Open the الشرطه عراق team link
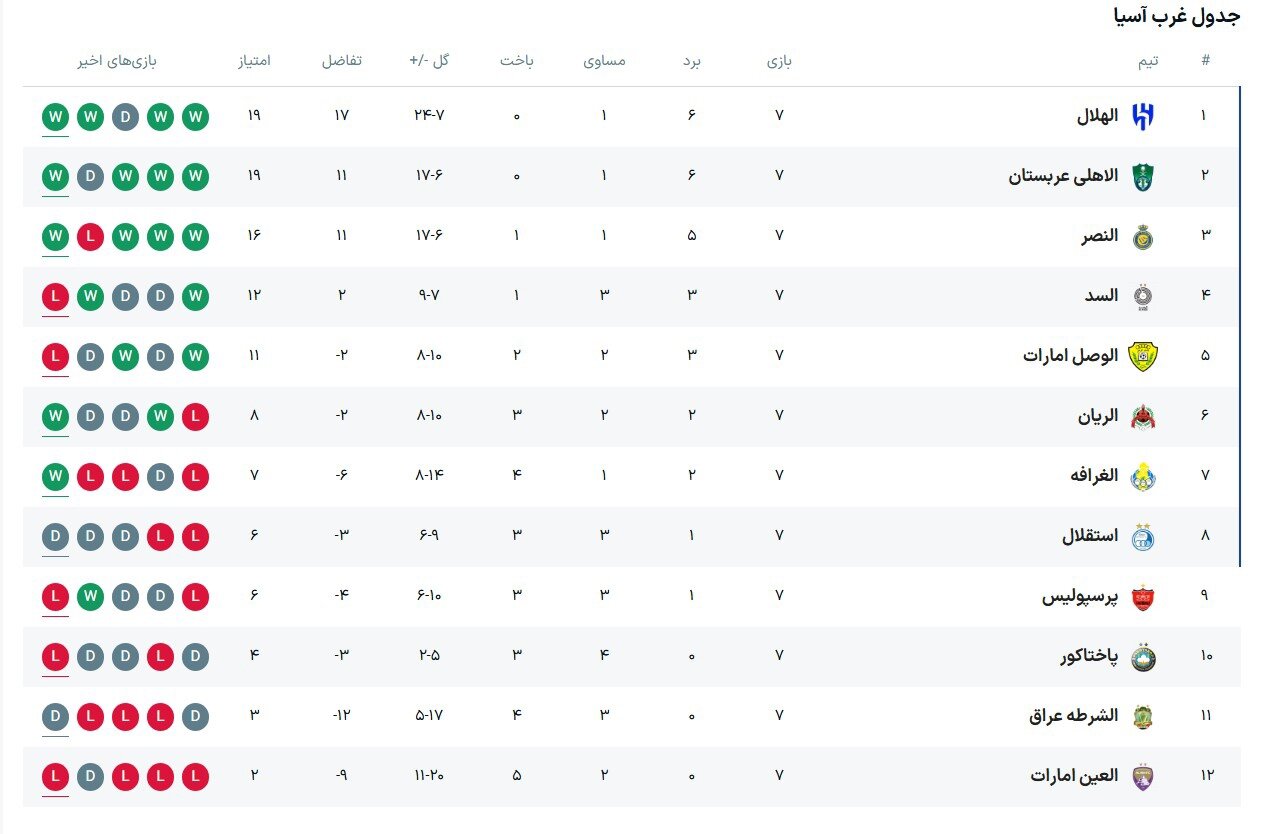Image resolution: width=1278 pixels, height=834 pixels. (x=1073, y=716)
